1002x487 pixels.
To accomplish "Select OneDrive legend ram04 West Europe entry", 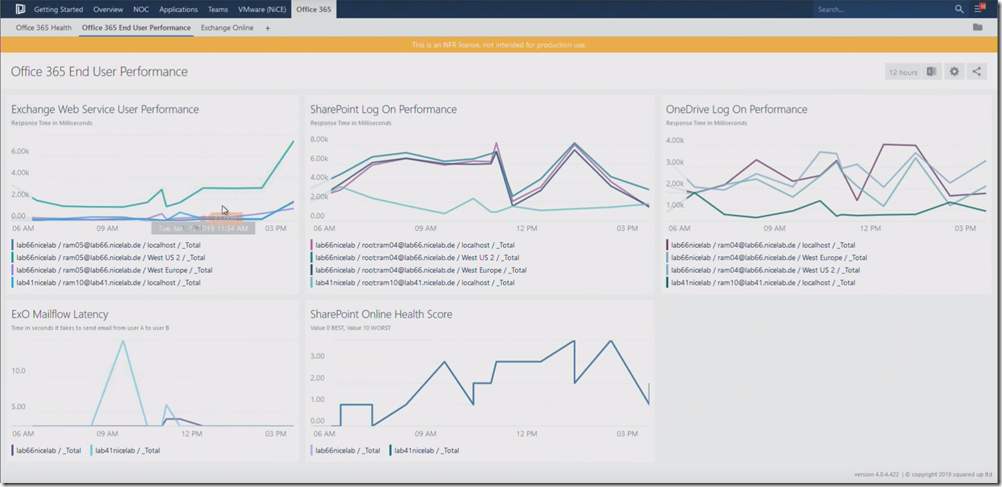I will tap(767, 258).
